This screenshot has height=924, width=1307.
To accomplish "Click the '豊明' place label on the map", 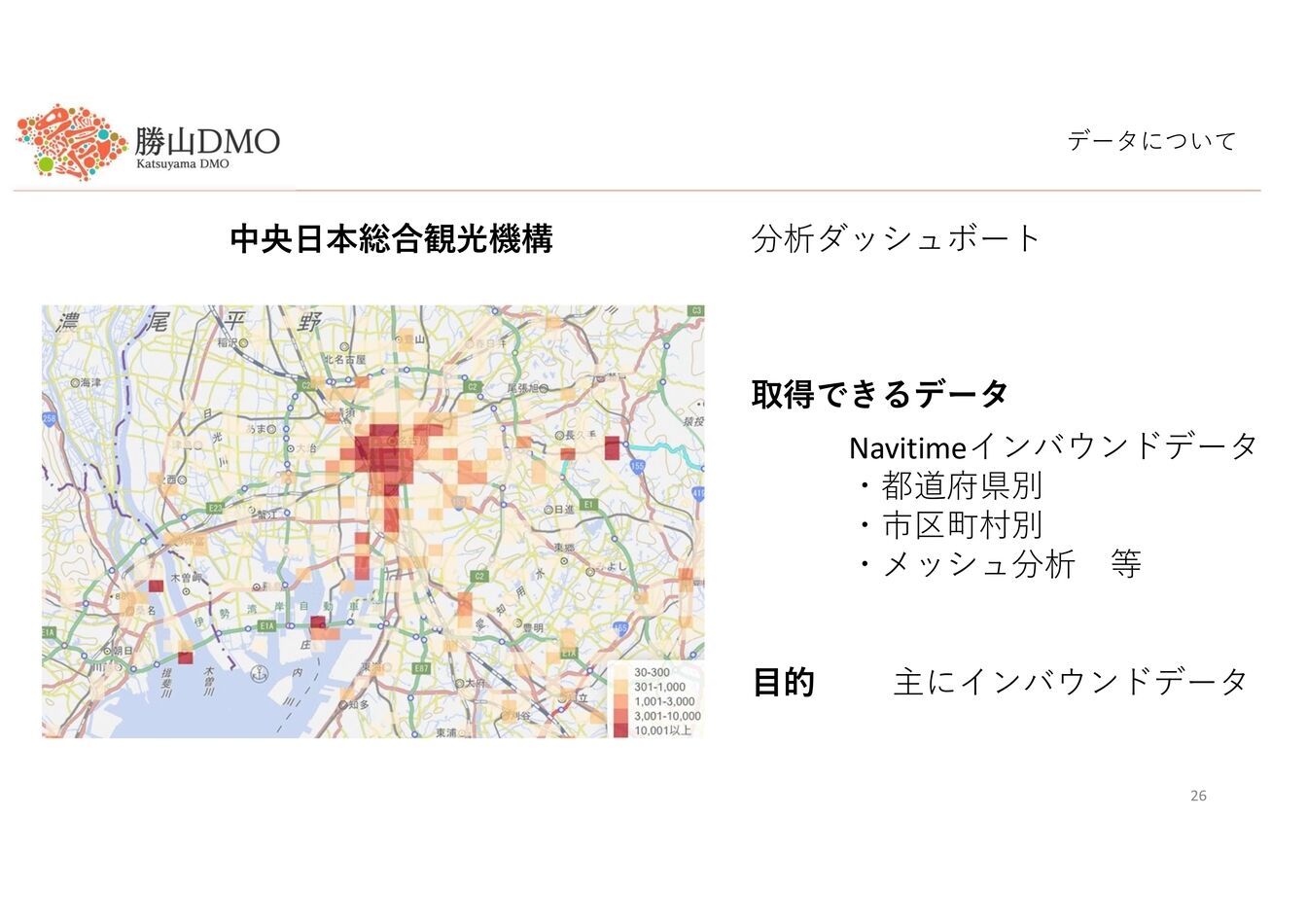I will [533, 628].
